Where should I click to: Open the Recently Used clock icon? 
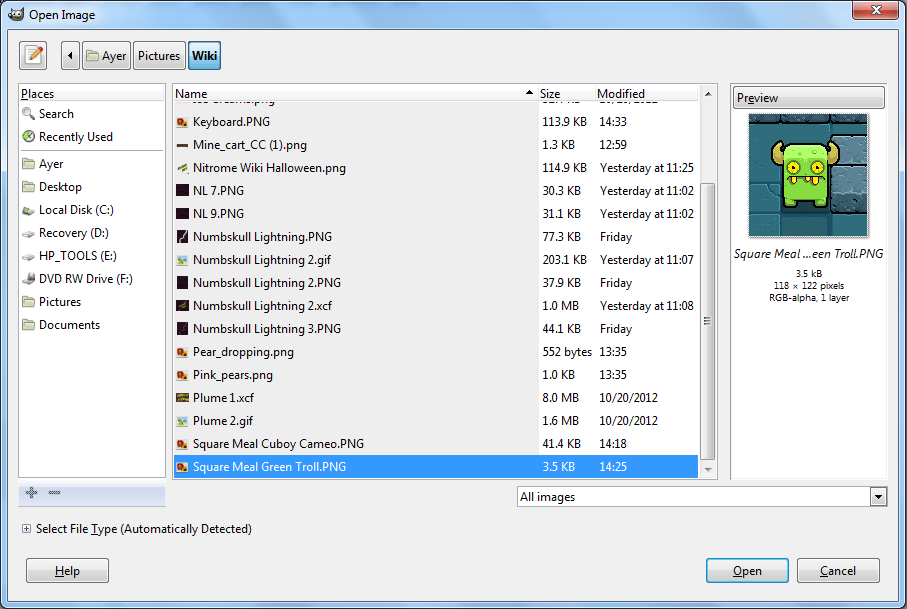(28, 136)
